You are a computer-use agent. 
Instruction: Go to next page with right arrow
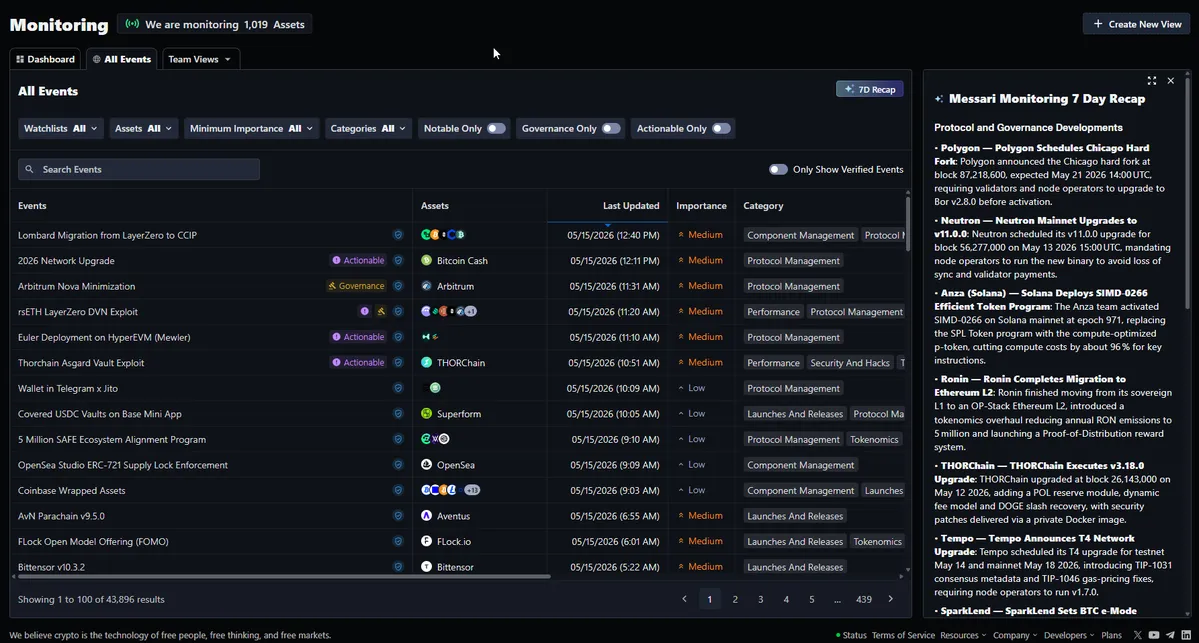point(890,599)
